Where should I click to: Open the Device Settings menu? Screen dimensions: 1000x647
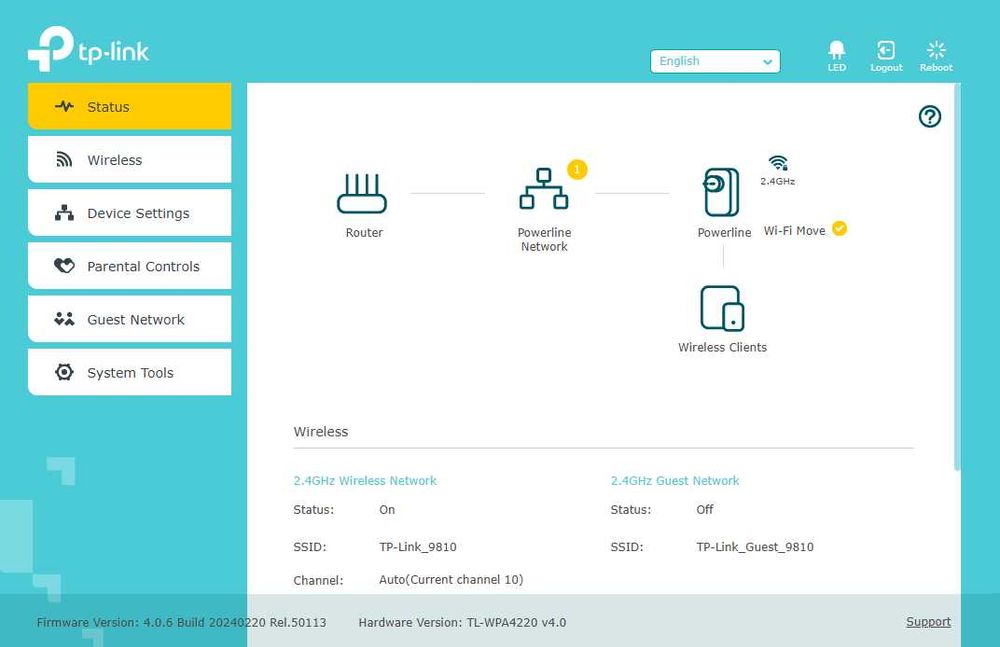(129, 212)
